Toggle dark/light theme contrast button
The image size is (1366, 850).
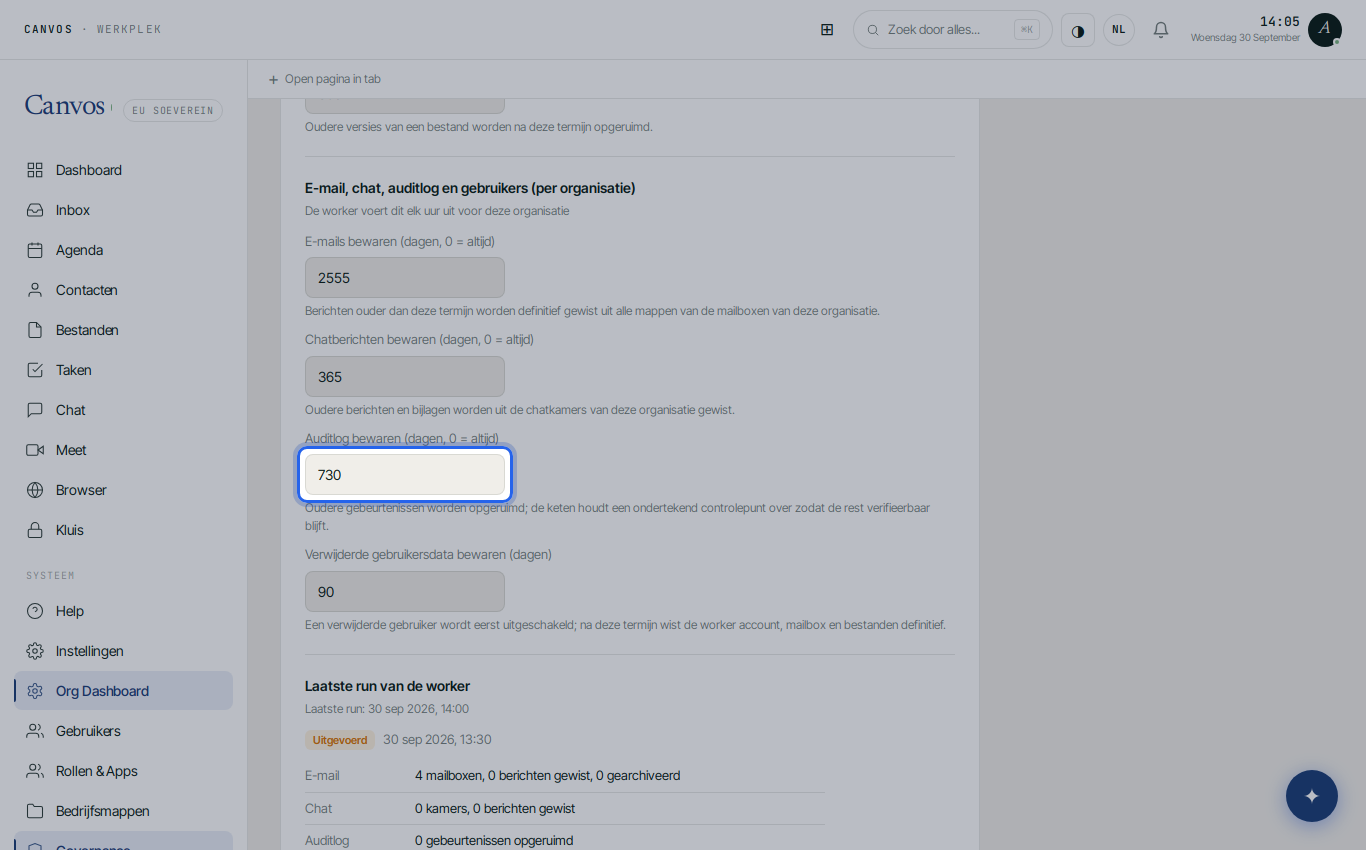pos(1078,30)
